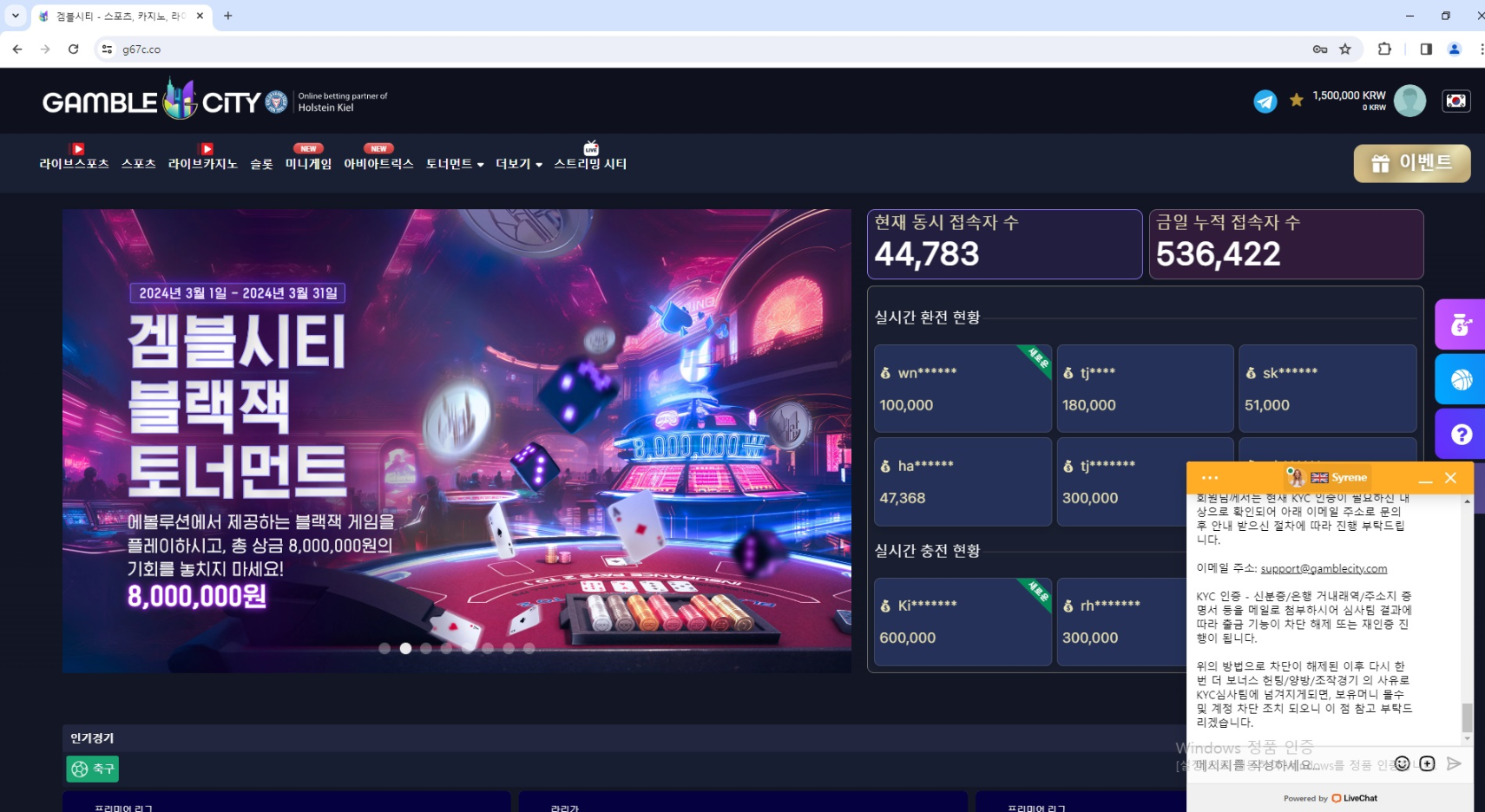Select the 축구 sport filter button

(x=93, y=769)
